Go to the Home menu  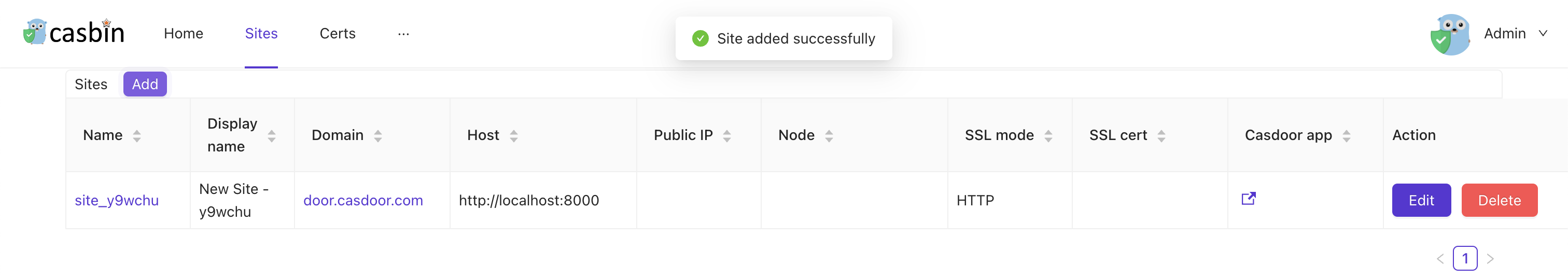[183, 34]
